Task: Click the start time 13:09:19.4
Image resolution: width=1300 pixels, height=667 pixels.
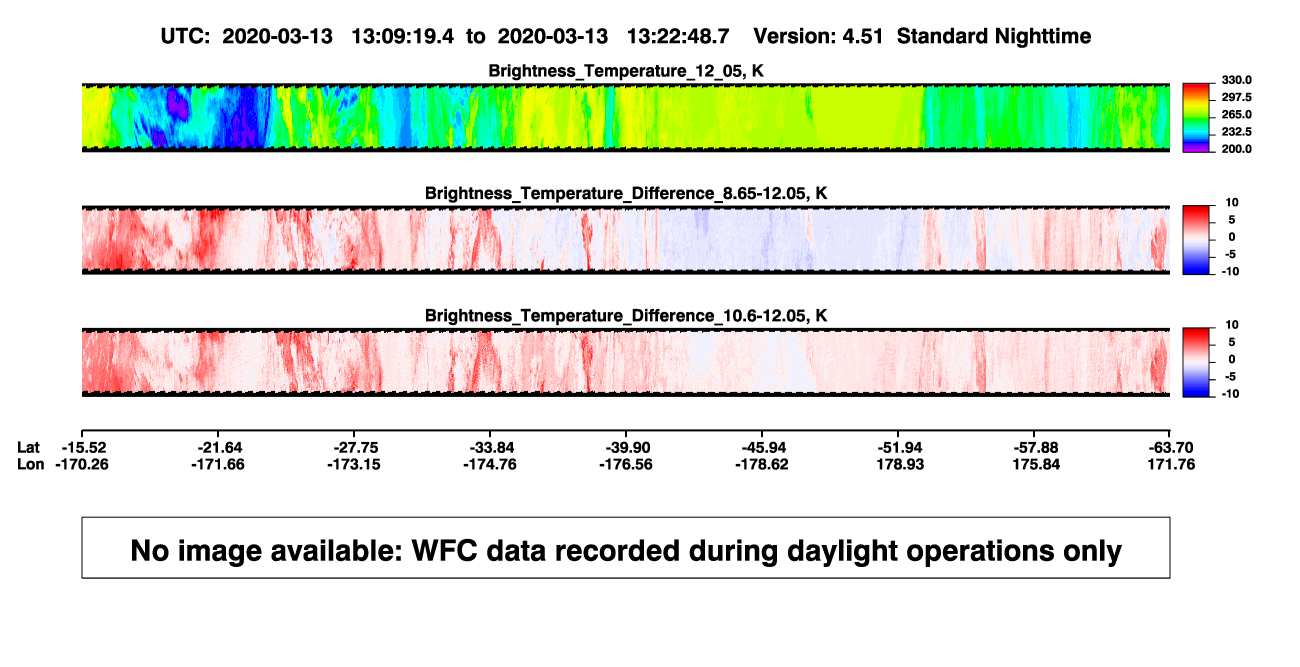Action: 403,36
